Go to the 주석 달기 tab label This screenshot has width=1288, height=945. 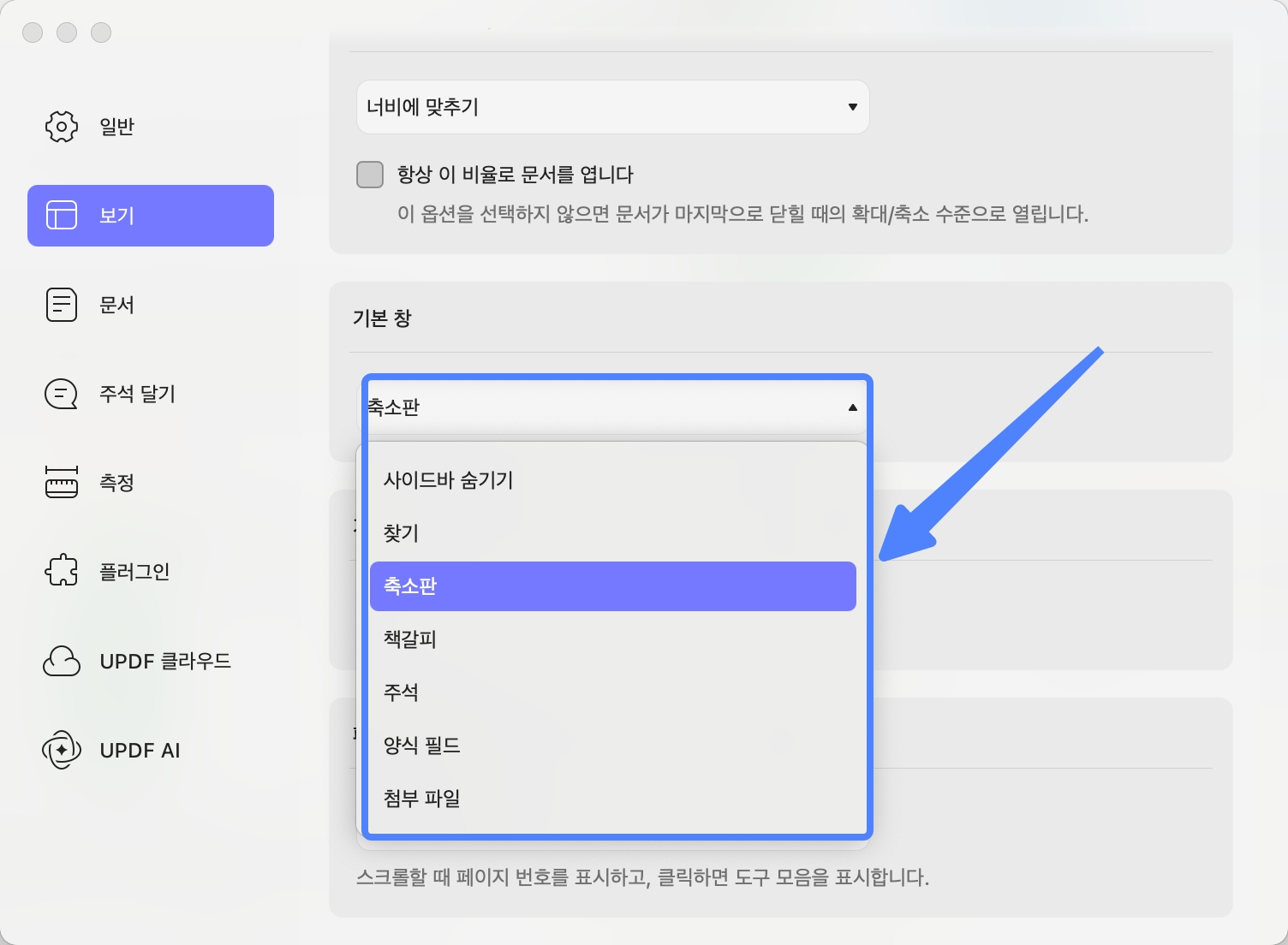[x=138, y=394]
